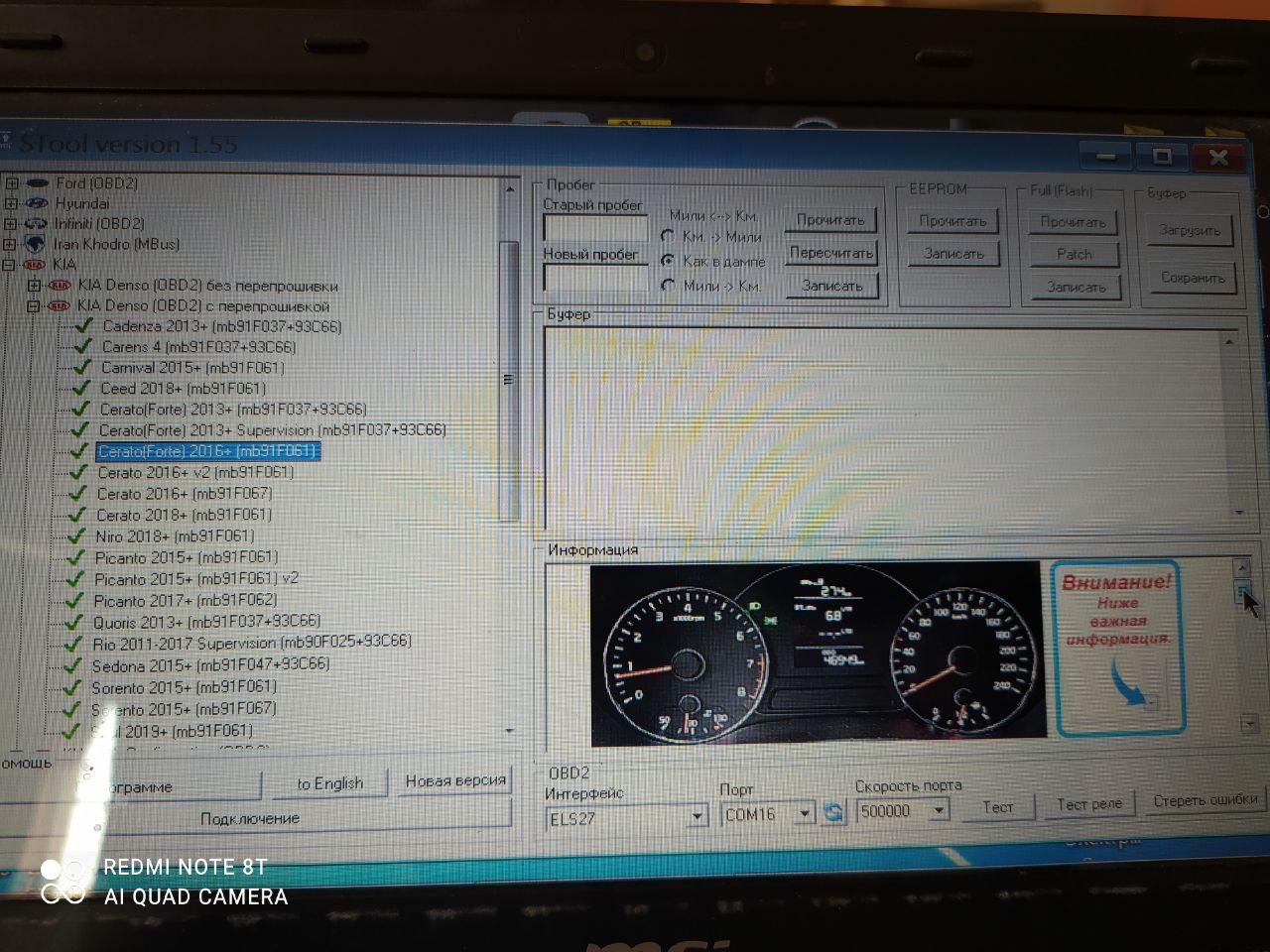Screen dimensions: 1270x952
Task: Expand the Hyundai tree node
Action: (x=12, y=203)
